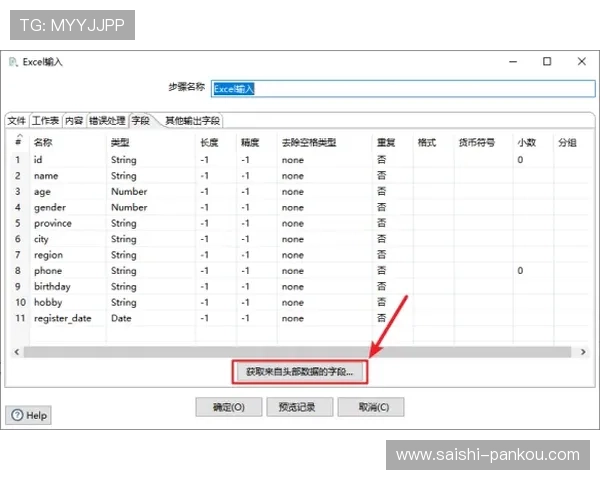Go to the 错误处理 tab
This screenshot has height=480, width=600.
(107, 121)
